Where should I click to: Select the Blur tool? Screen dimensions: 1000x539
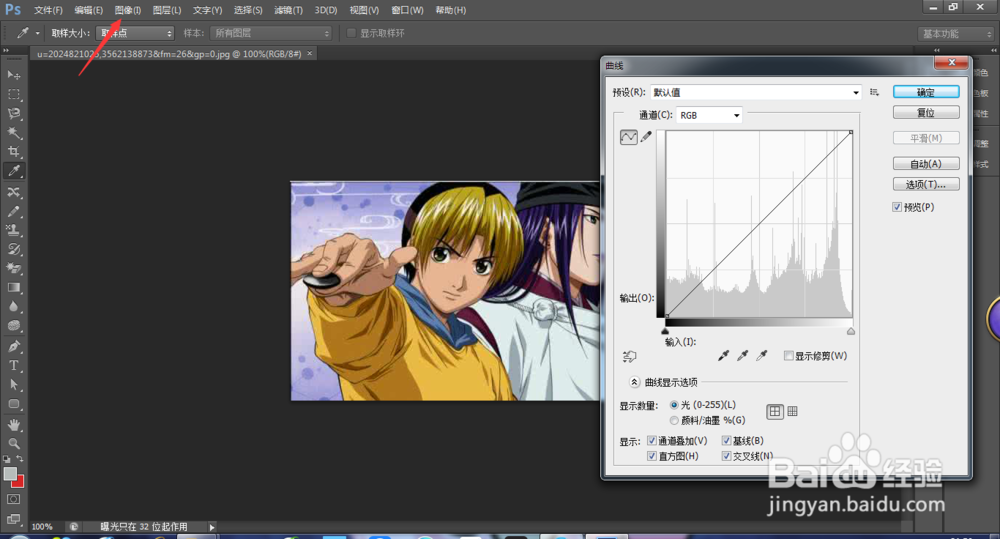coord(13,307)
